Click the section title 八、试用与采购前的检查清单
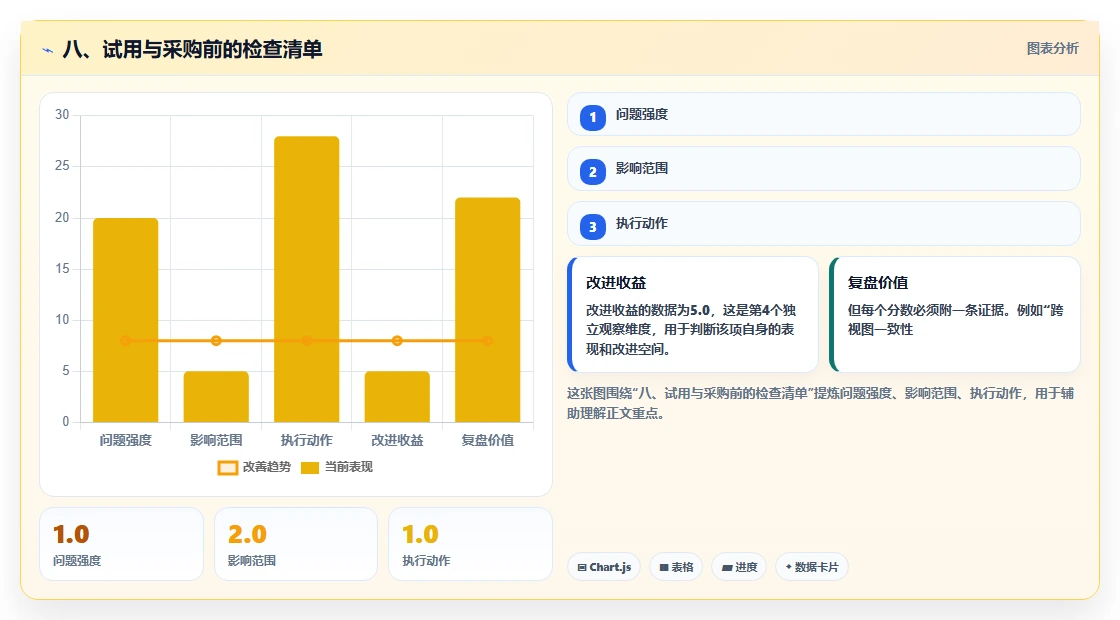 tap(192, 49)
